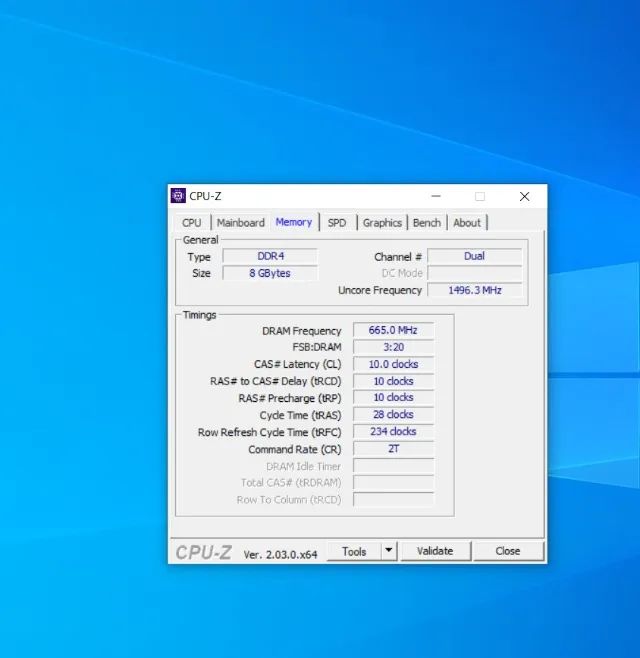This screenshot has height=658, width=640.
Task: Switch to the Mainboard tab
Action: click(x=240, y=222)
